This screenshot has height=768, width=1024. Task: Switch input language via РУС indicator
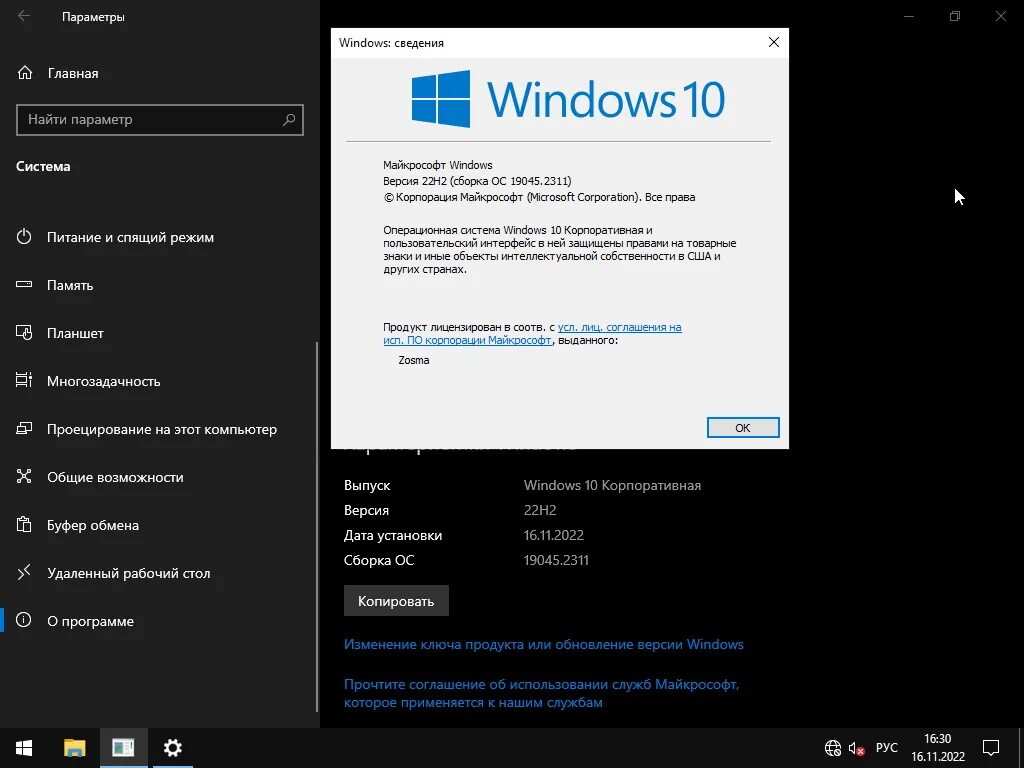coord(886,748)
